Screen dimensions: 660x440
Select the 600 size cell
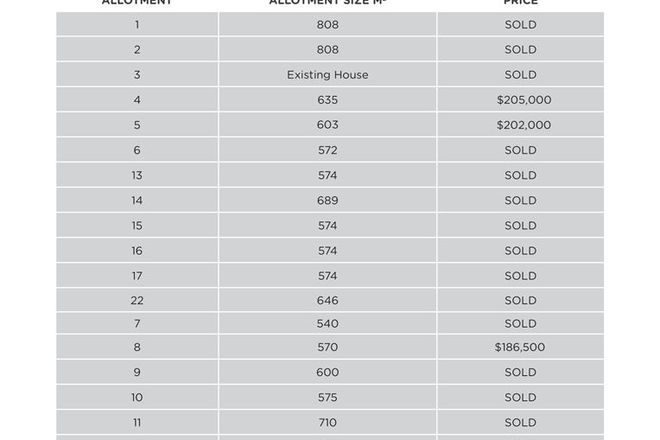(327, 373)
